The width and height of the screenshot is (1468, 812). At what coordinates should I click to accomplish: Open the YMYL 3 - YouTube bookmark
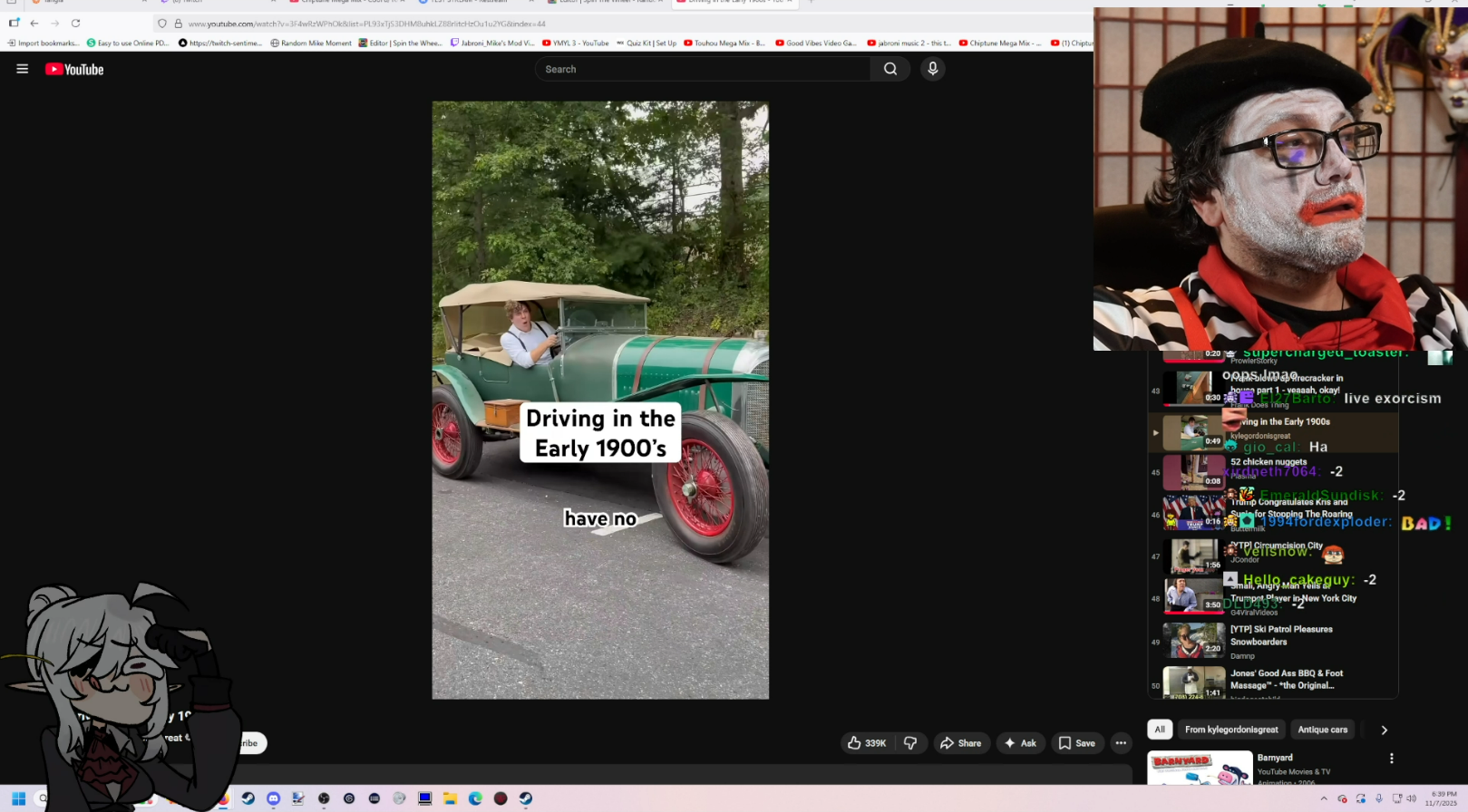point(575,43)
